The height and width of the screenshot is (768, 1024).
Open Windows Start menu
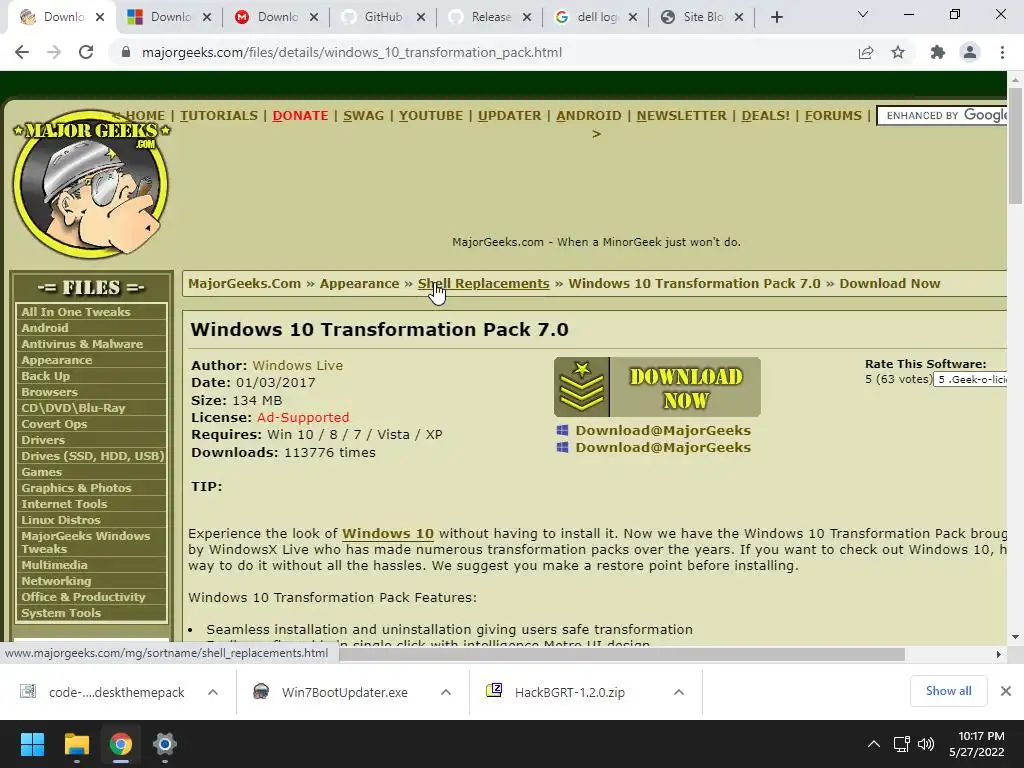pos(32,744)
